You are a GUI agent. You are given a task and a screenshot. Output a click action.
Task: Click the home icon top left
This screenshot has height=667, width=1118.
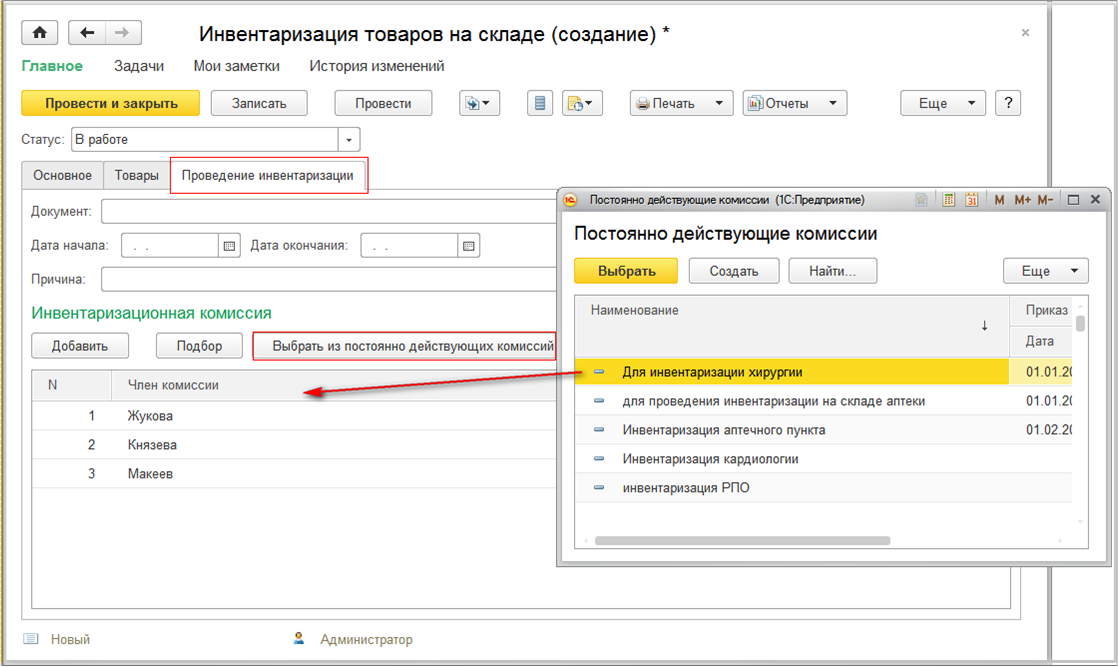39,32
